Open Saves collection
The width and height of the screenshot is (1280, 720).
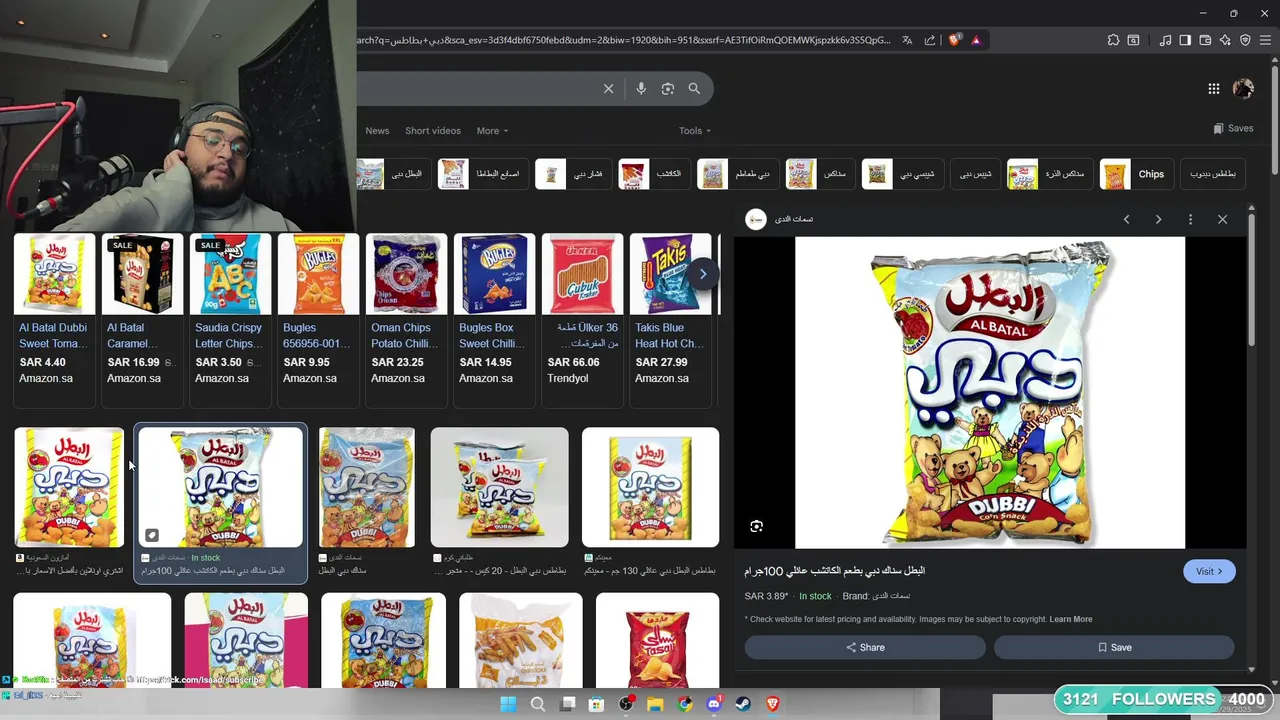(1233, 128)
